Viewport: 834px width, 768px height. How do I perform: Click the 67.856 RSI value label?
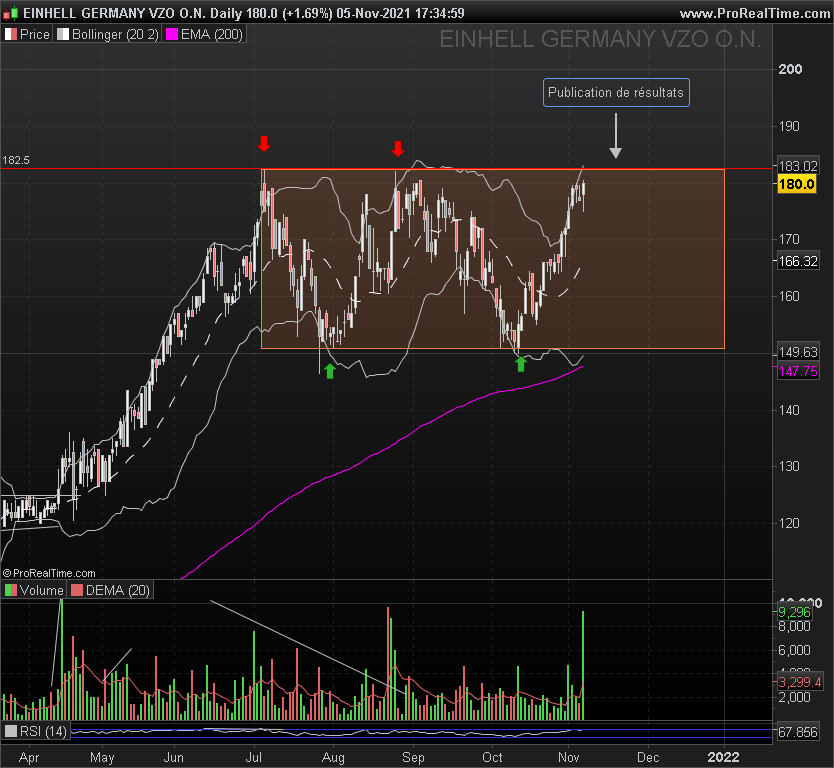pos(798,732)
